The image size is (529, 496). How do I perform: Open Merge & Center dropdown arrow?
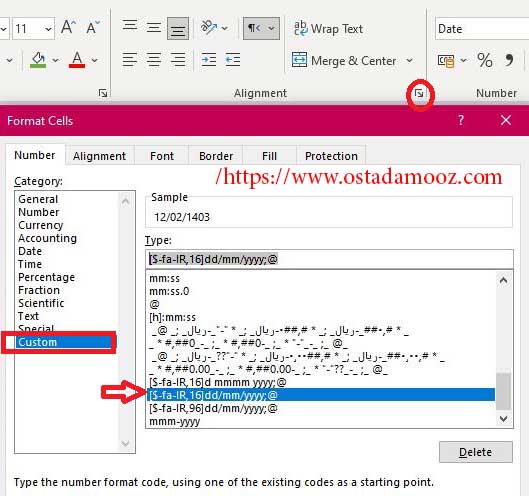409,61
